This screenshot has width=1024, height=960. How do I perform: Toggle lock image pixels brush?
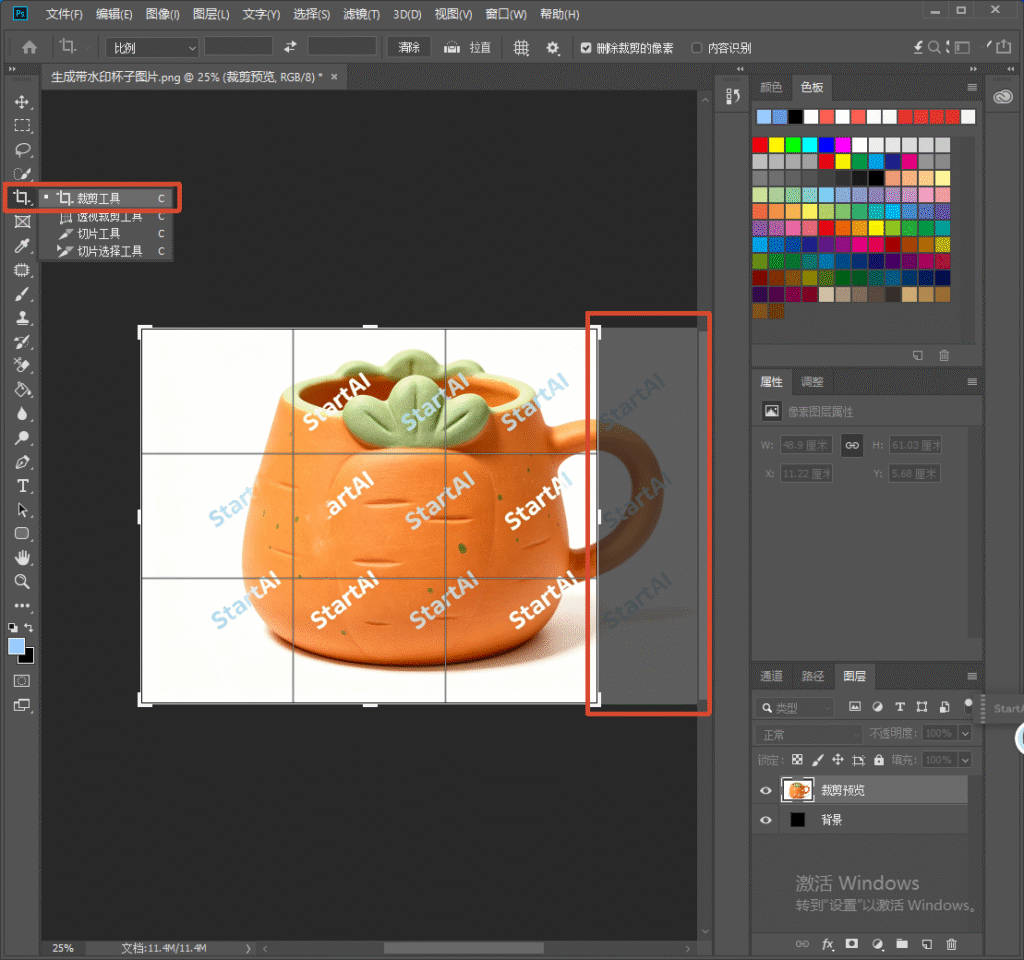pos(818,760)
